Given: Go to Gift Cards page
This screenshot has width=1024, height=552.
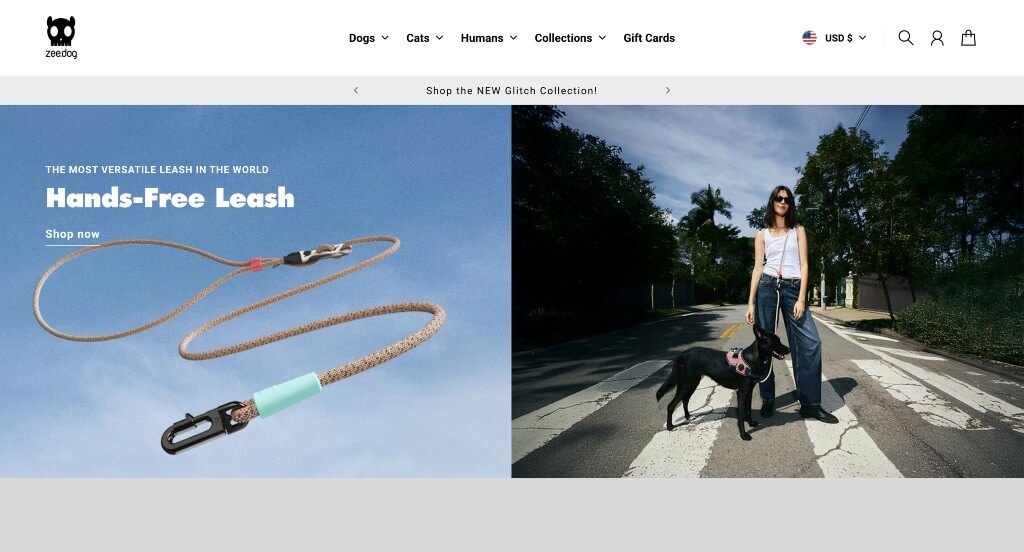Looking at the screenshot, I should 648,38.
